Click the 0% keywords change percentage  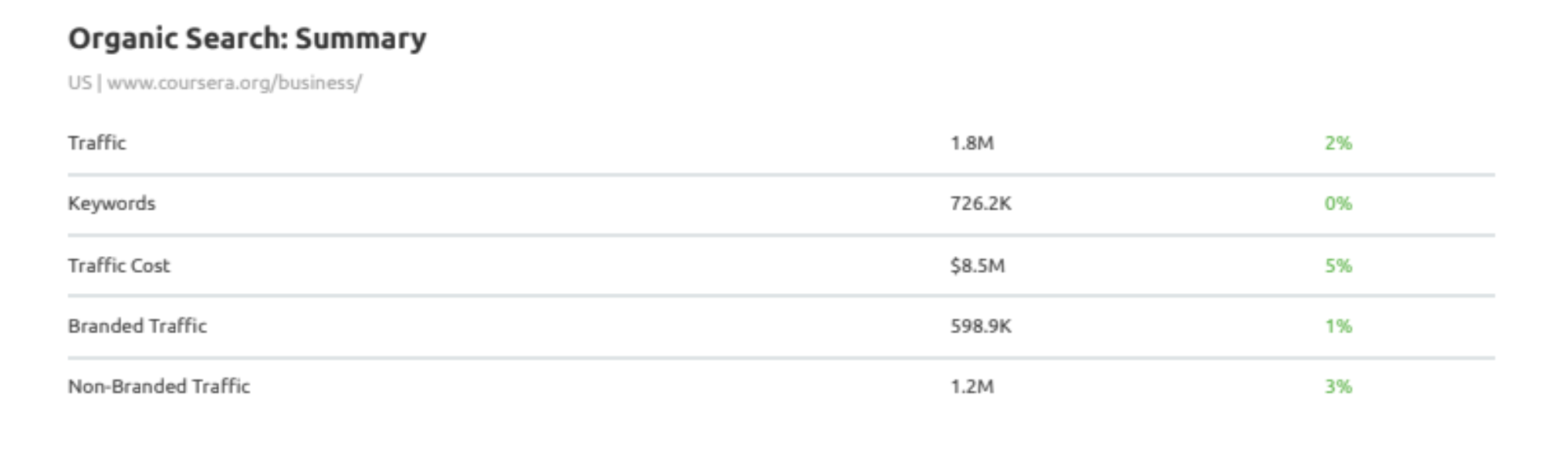coord(1338,204)
